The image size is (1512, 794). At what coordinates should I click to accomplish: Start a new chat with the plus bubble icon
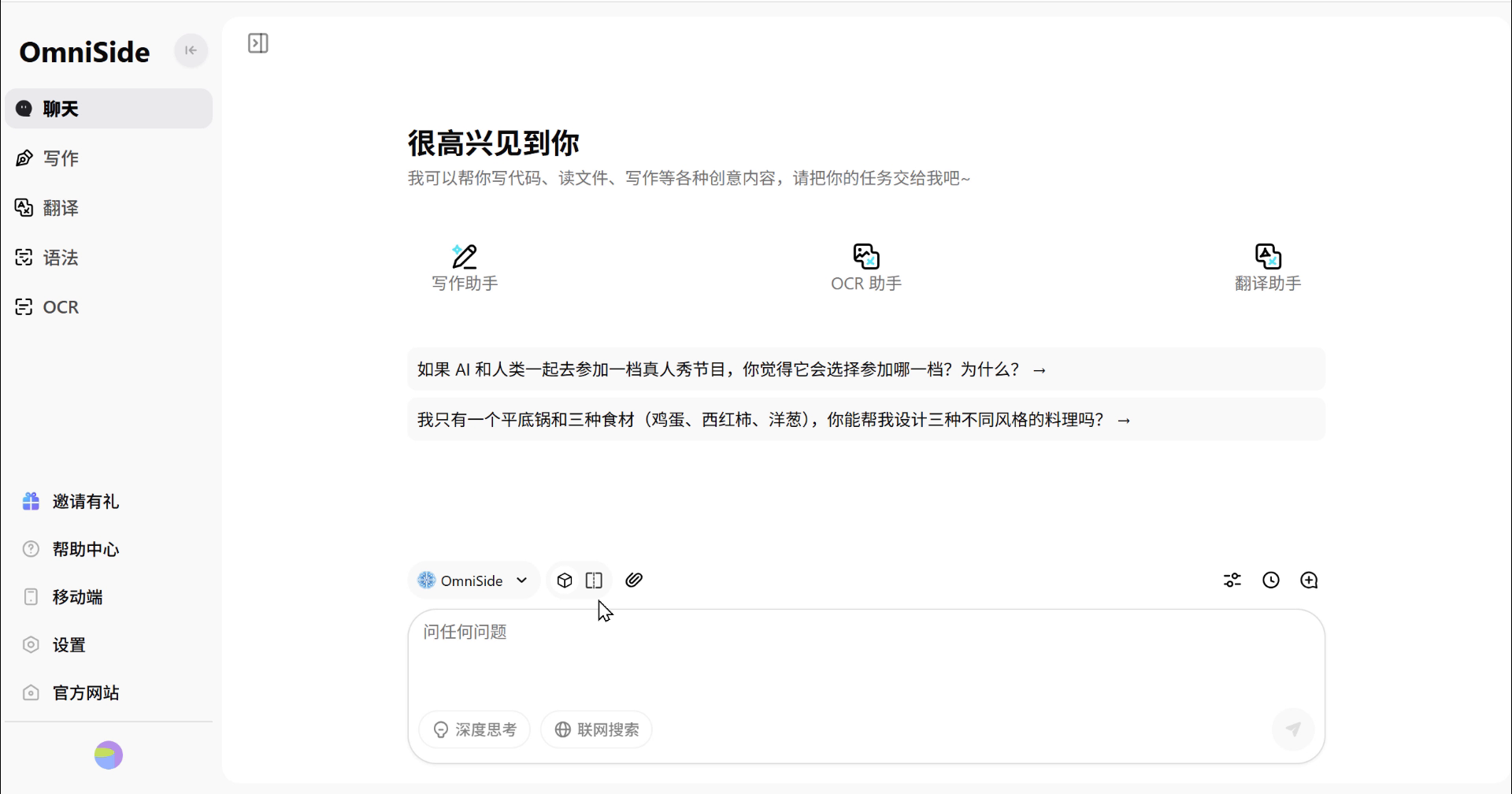1309,581
